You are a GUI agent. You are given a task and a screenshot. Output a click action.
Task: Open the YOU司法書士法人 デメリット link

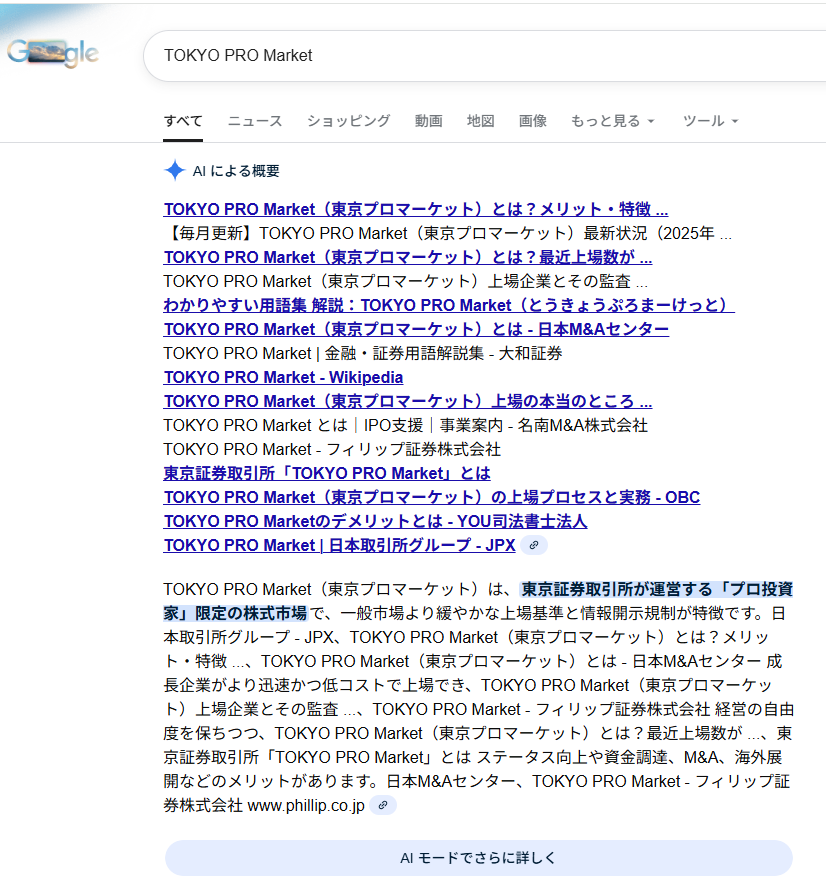[375, 521]
